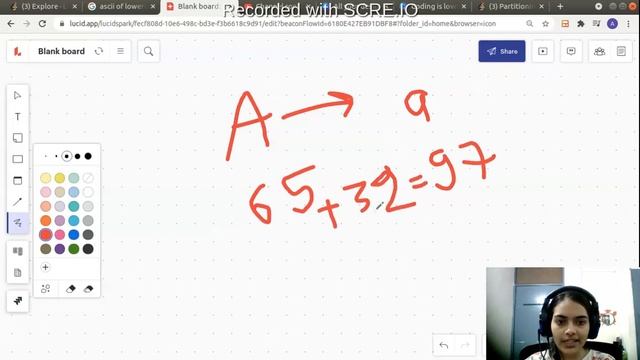This screenshot has width=640, height=360.
Task: Open the collaborators people icon
Action: (599, 51)
